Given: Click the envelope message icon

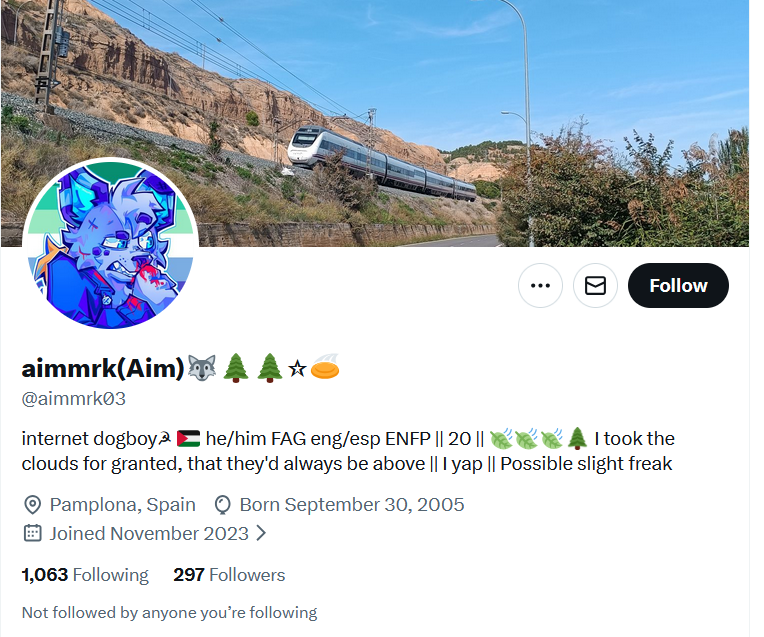Looking at the screenshot, I should 595,286.
